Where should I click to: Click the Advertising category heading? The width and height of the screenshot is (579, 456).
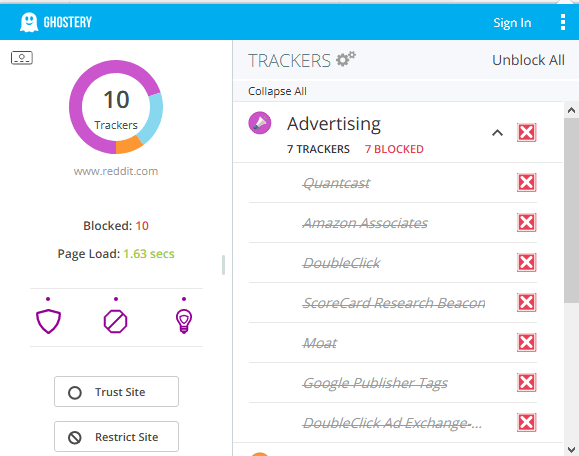334,123
